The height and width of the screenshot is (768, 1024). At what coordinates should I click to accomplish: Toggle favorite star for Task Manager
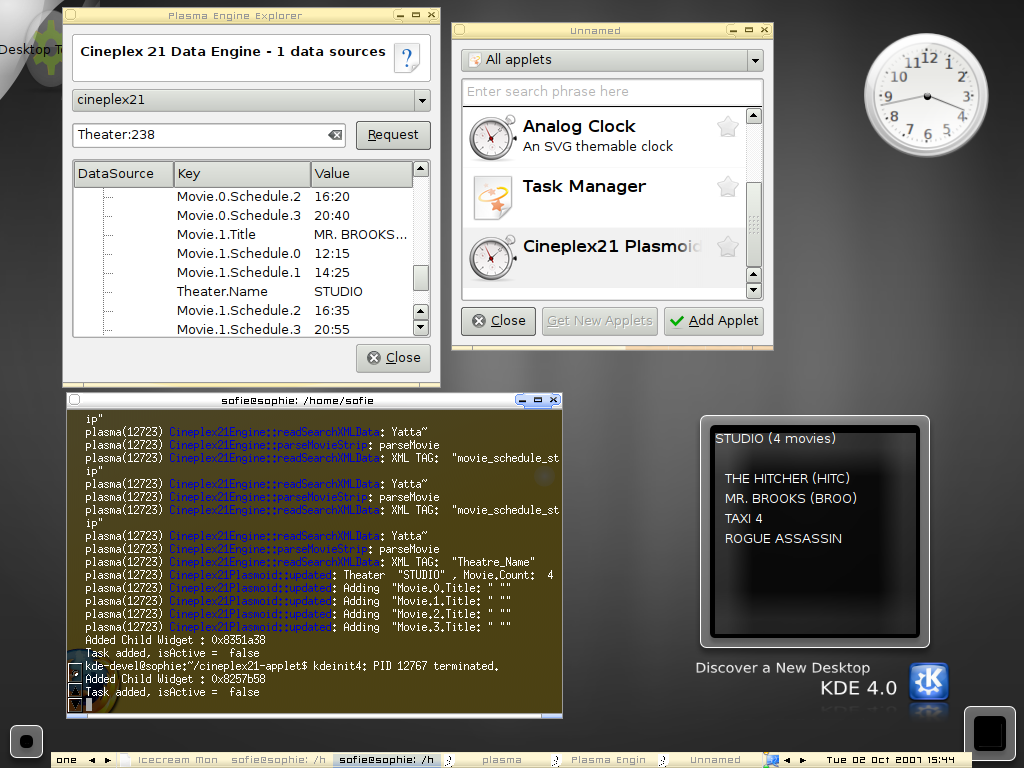point(728,187)
